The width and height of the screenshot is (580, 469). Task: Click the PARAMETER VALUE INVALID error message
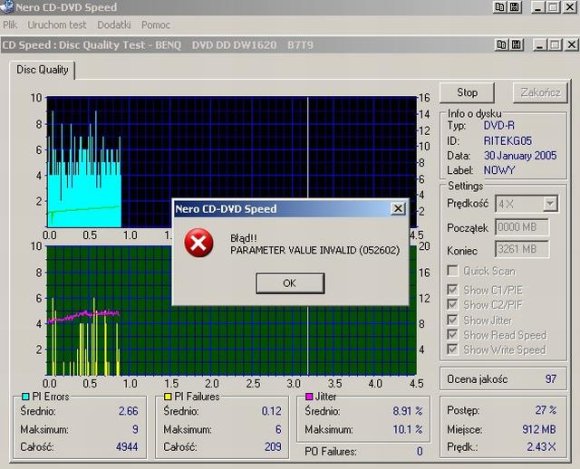(315, 250)
